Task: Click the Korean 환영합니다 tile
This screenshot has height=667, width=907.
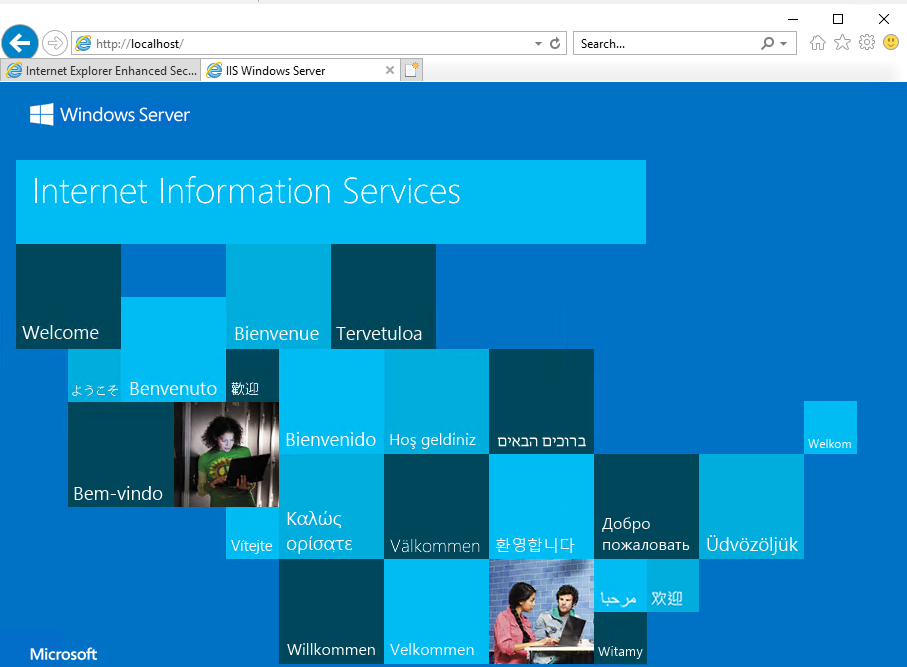Action: click(541, 507)
